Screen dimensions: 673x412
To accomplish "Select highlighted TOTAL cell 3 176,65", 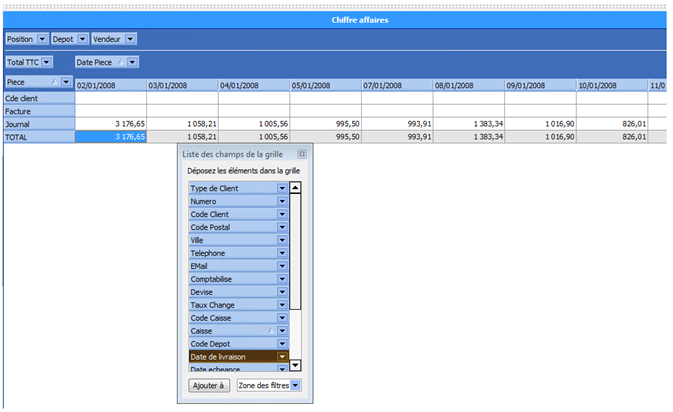I will [111, 137].
